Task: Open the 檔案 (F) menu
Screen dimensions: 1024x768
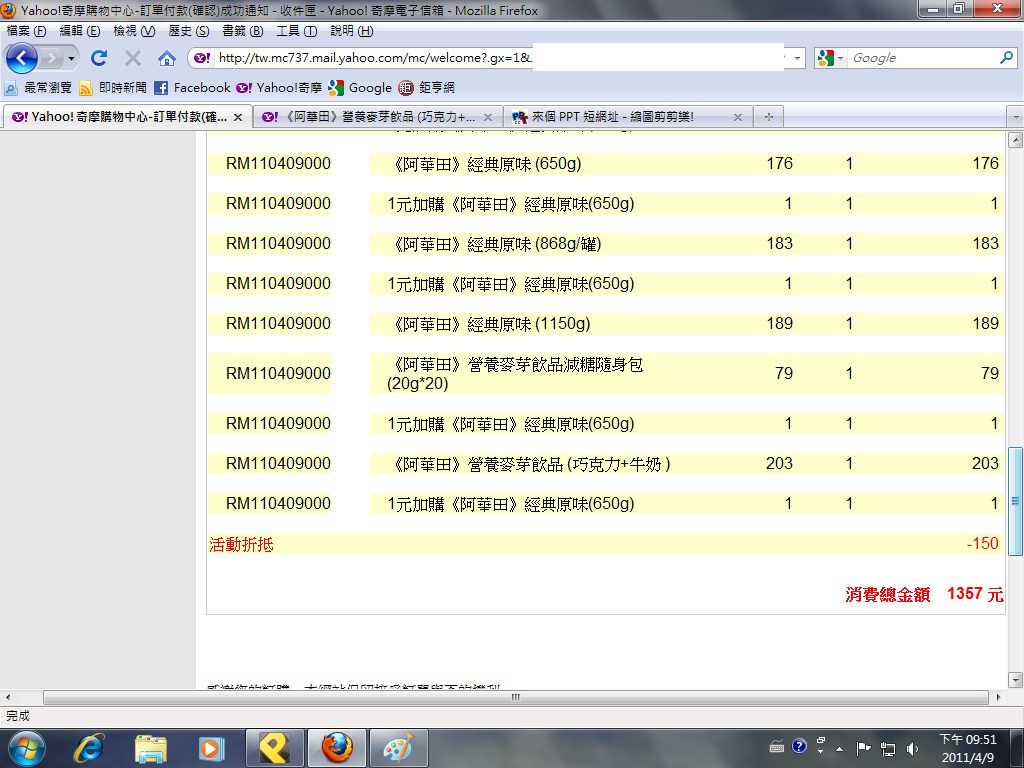Action: [x=26, y=31]
